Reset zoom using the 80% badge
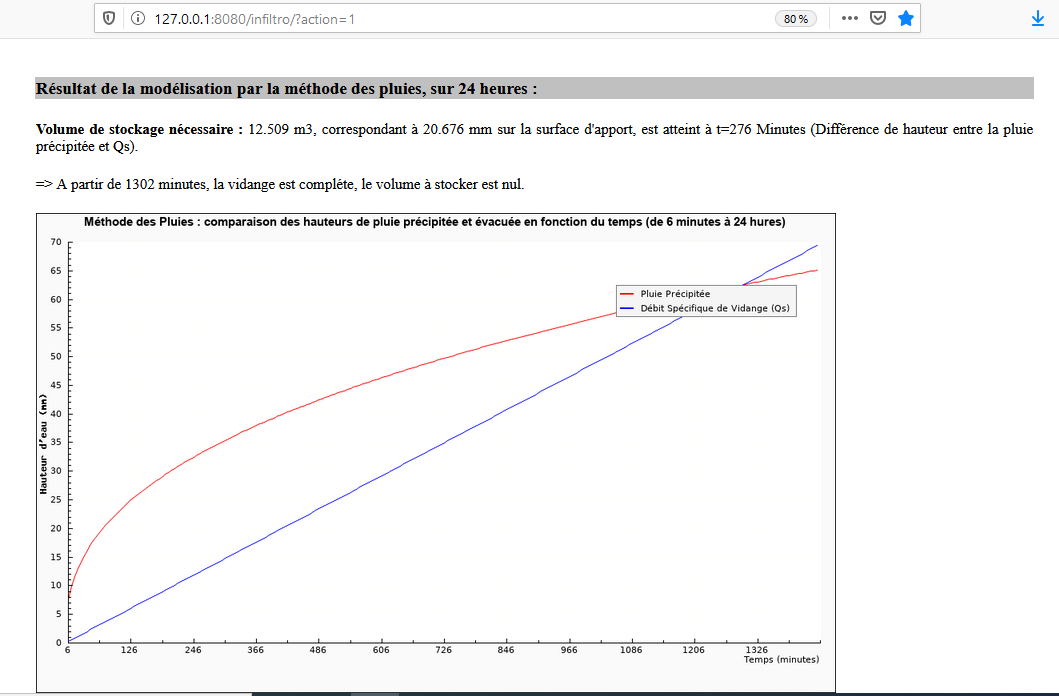This screenshot has height=696, width=1059. click(x=796, y=19)
